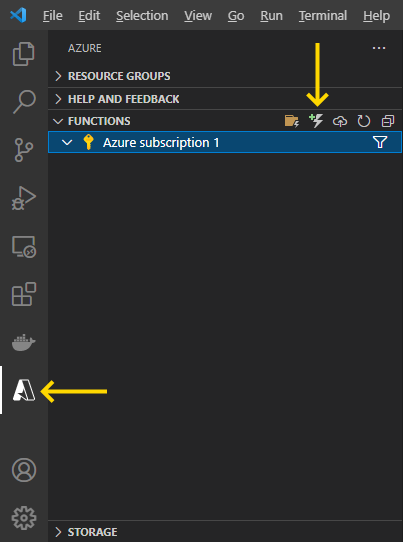403x542 pixels.
Task: Select the Azure icon in activity bar
Action: tap(24, 390)
